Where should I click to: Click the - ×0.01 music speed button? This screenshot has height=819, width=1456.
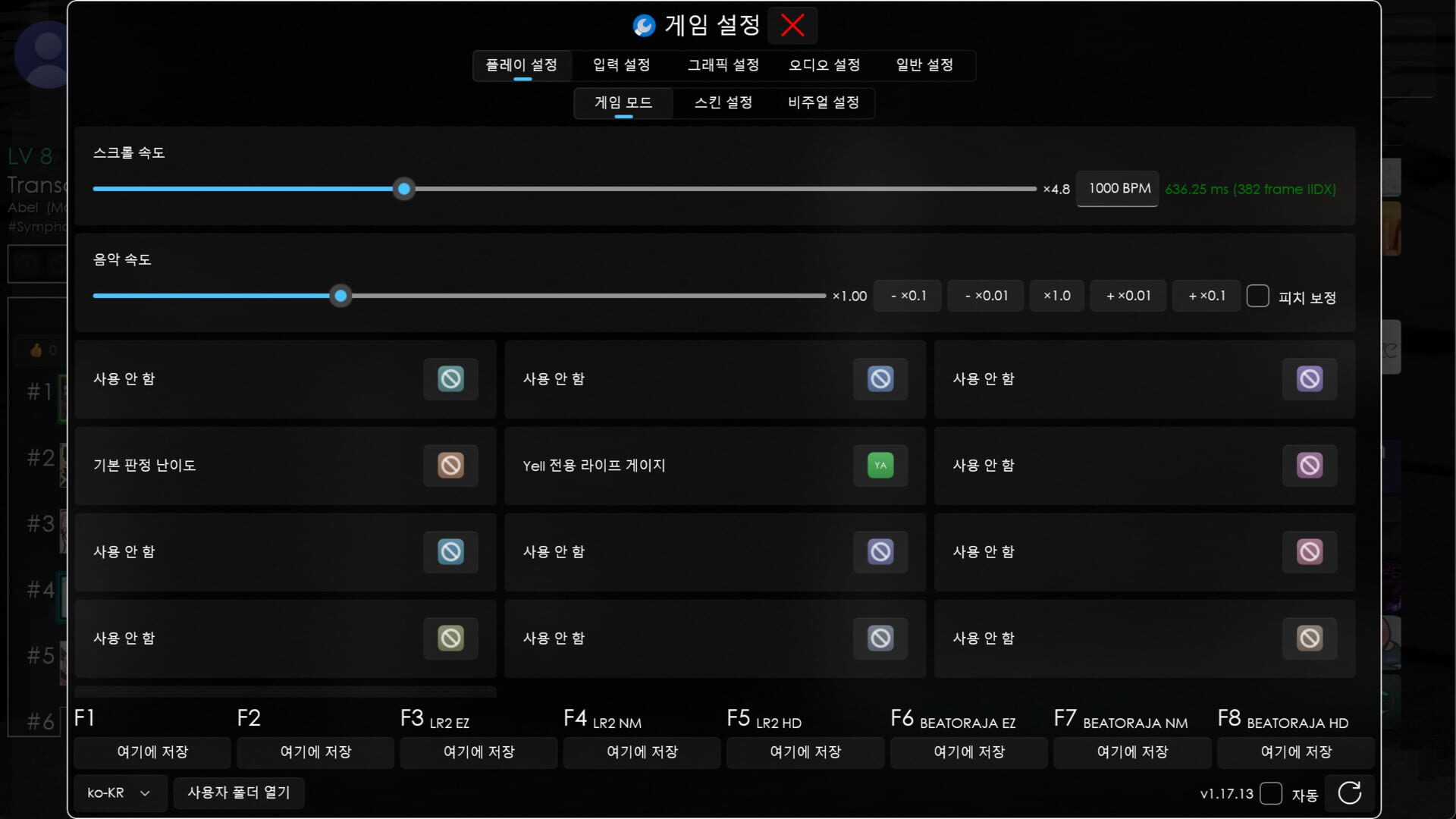986,296
